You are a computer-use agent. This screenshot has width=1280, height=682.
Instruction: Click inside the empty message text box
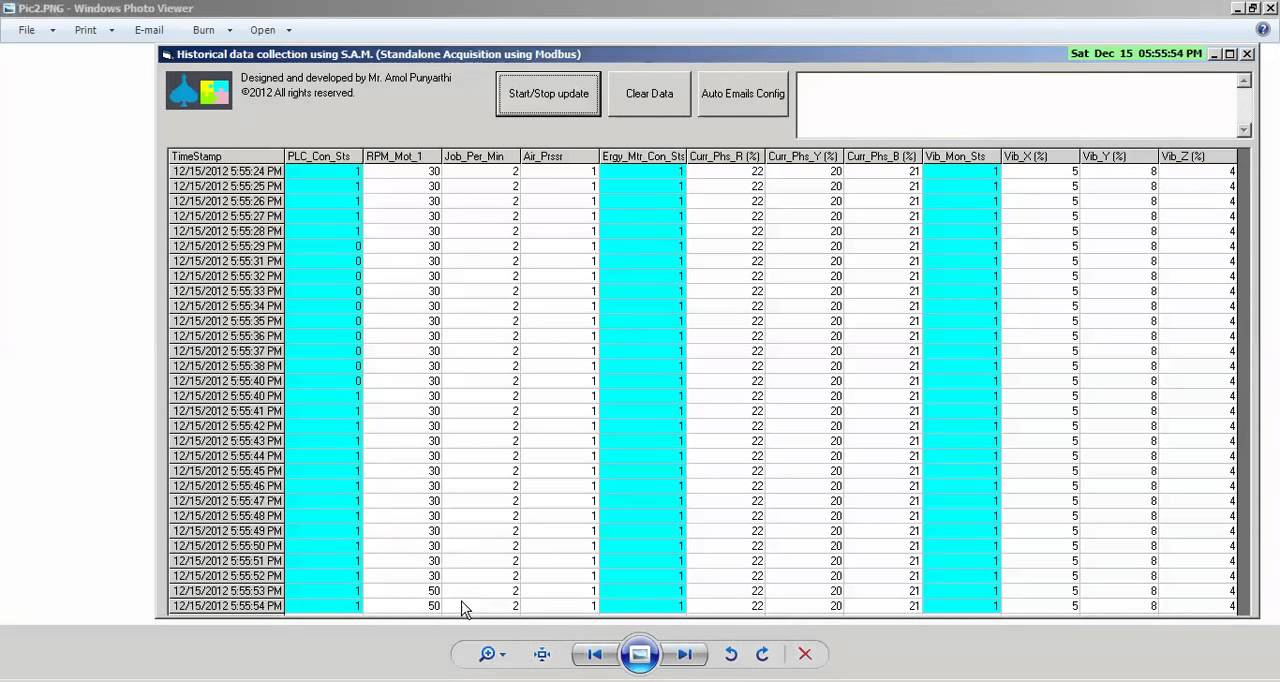1017,104
